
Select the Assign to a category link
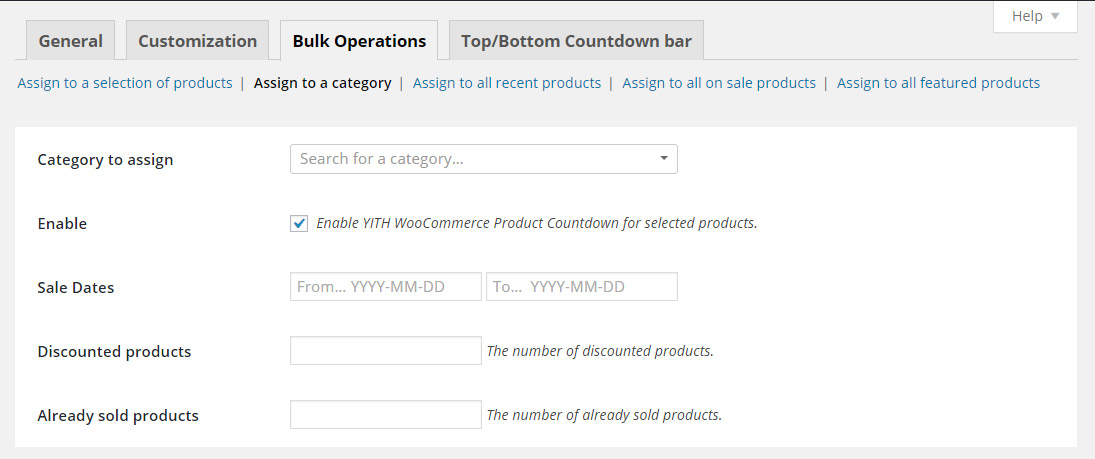(x=322, y=83)
